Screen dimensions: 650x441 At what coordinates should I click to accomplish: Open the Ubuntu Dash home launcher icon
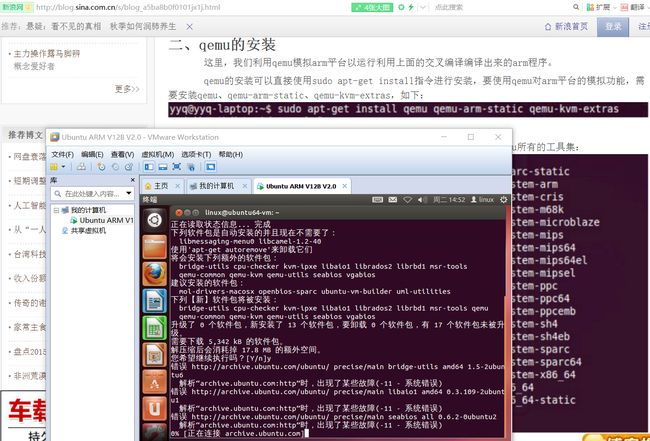155,220
